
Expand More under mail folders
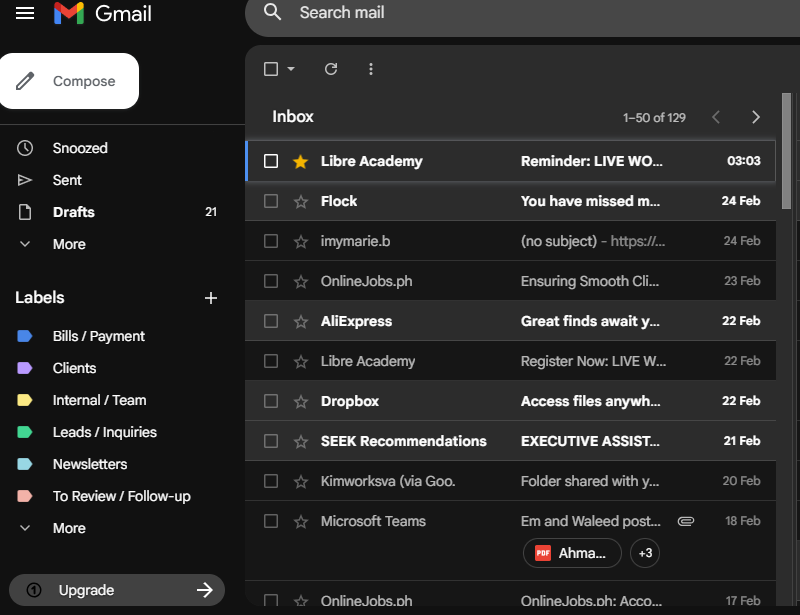(x=69, y=244)
